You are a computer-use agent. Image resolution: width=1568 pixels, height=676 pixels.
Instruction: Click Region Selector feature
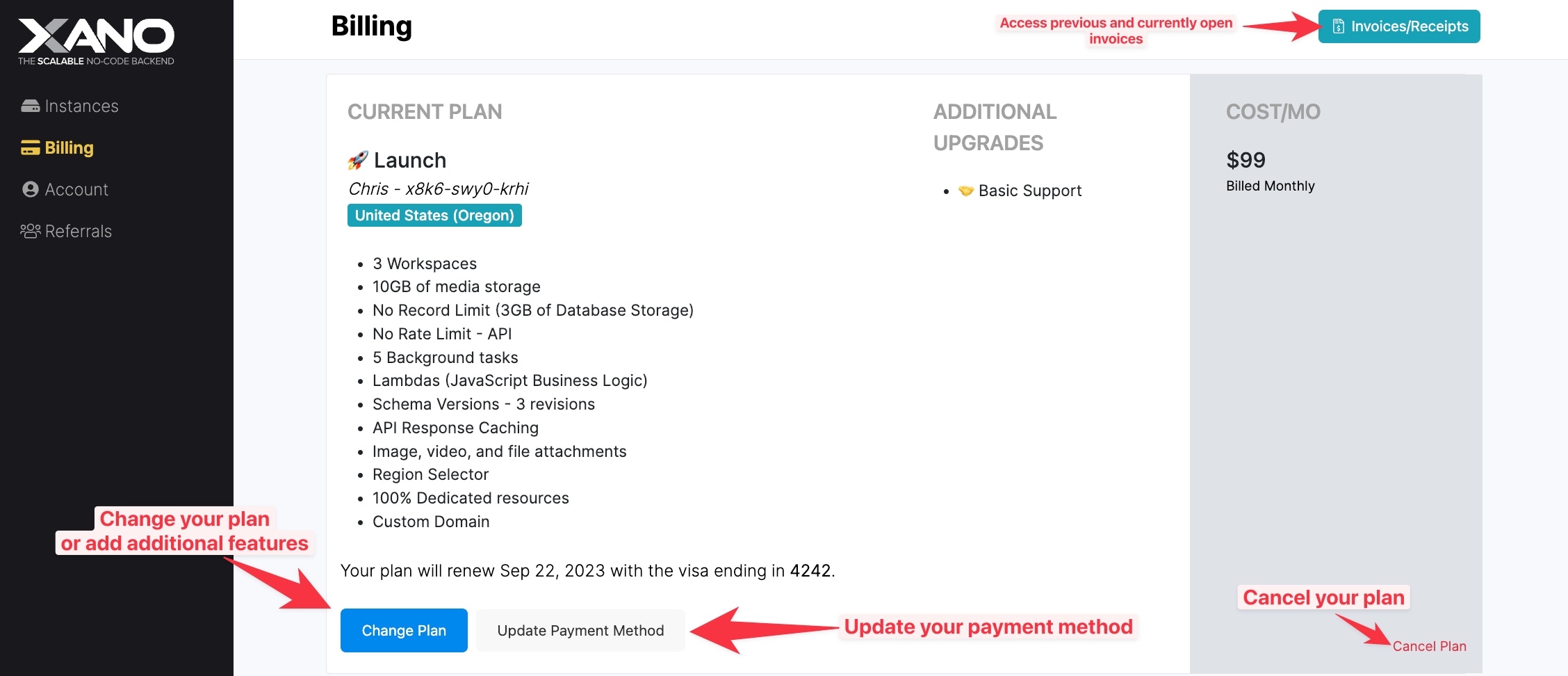coord(431,474)
